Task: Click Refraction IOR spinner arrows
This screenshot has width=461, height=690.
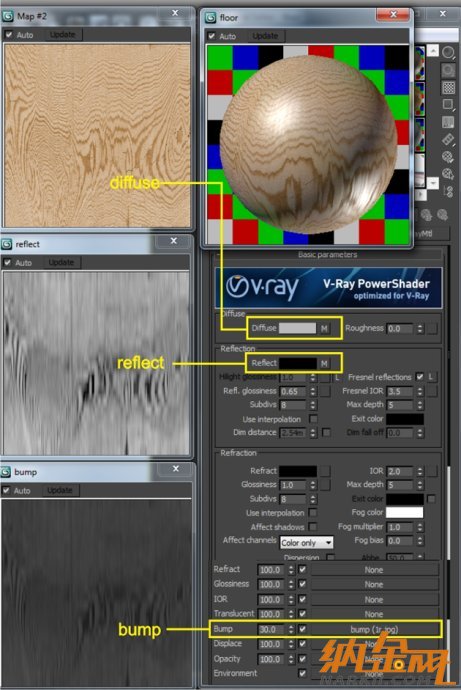Action: coord(420,471)
